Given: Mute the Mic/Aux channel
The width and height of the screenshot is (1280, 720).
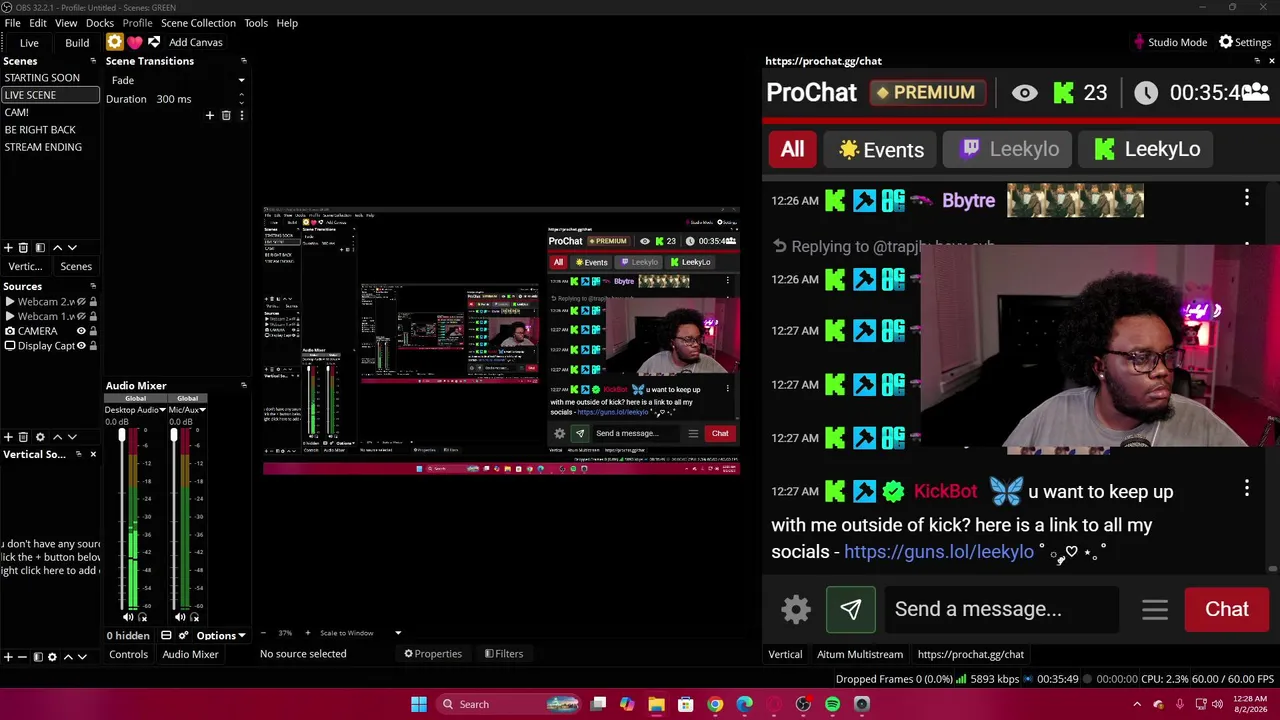Looking at the screenshot, I should (179, 618).
